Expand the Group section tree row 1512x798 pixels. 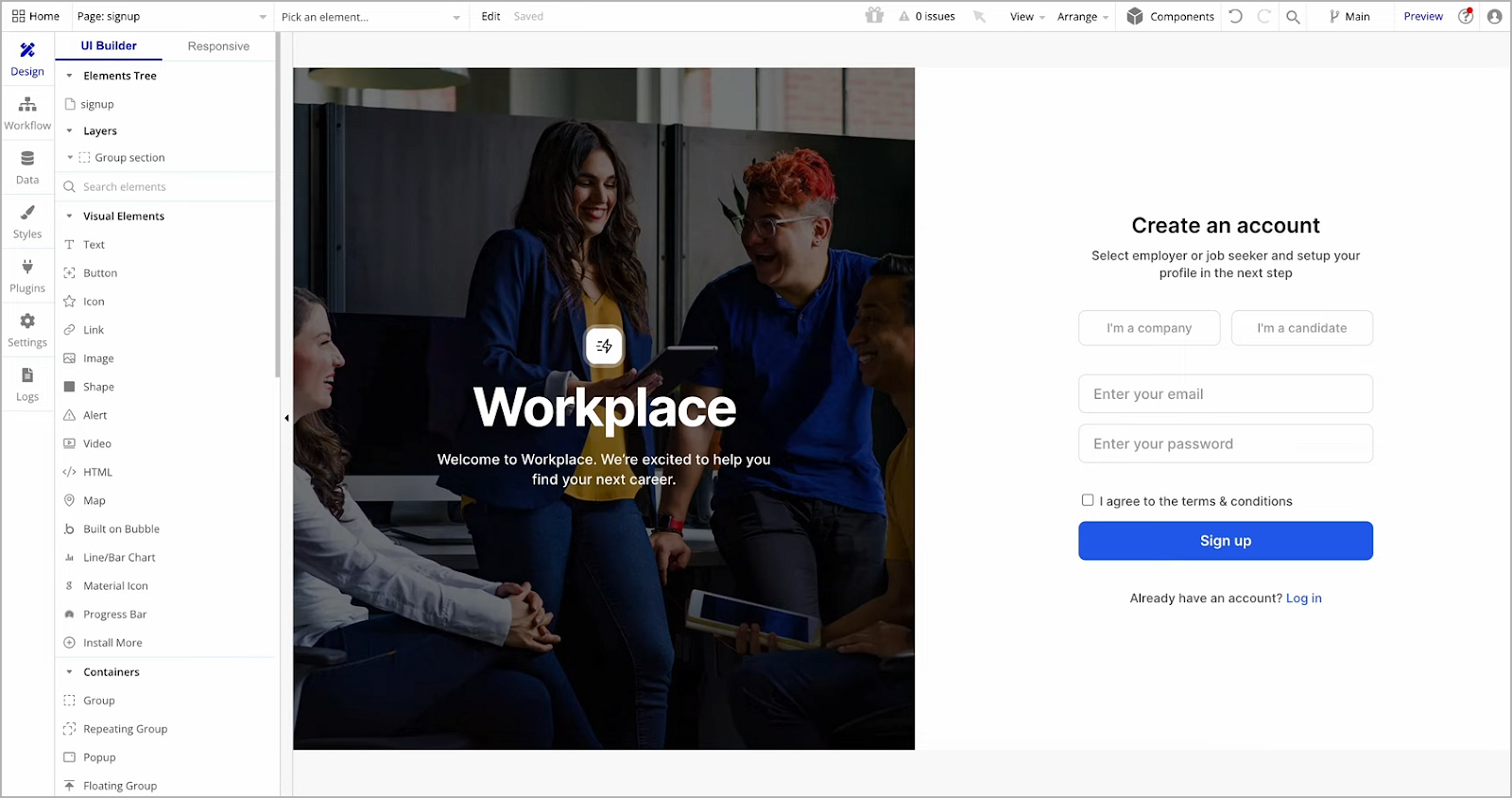click(x=70, y=158)
